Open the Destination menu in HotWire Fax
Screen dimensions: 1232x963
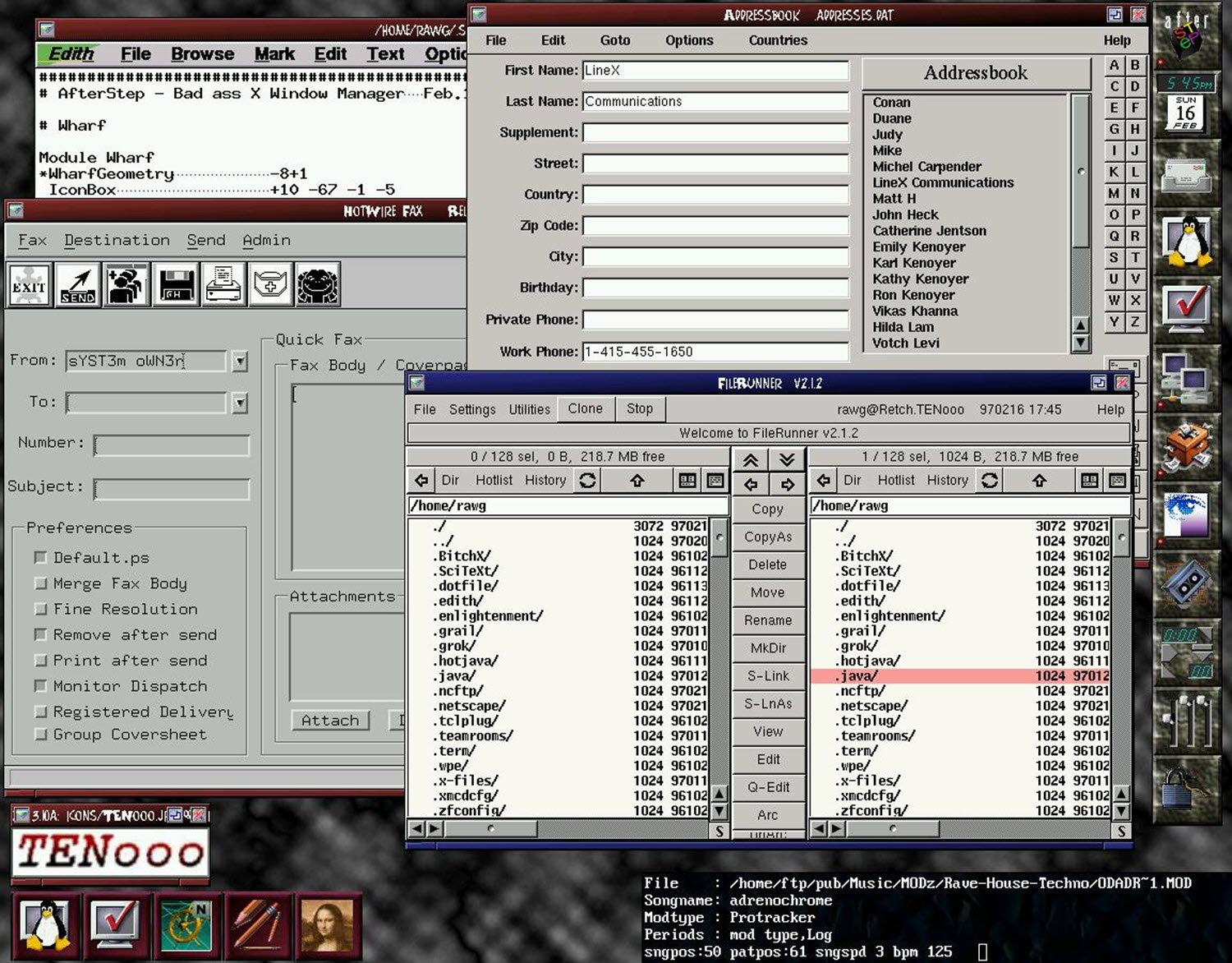[x=117, y=240]
